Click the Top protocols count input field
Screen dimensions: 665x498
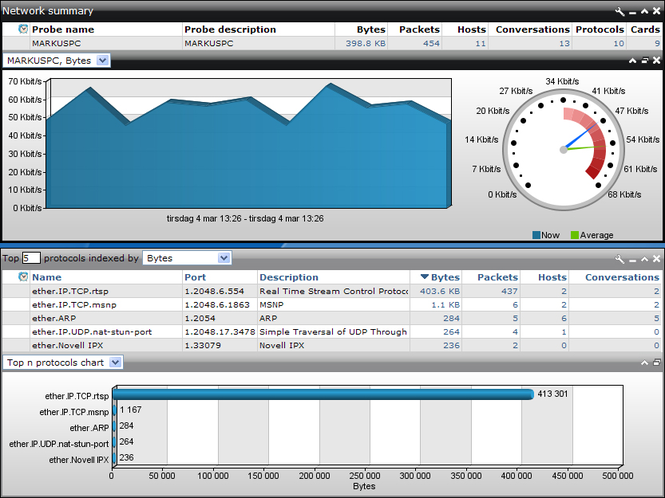click(31, 258)
